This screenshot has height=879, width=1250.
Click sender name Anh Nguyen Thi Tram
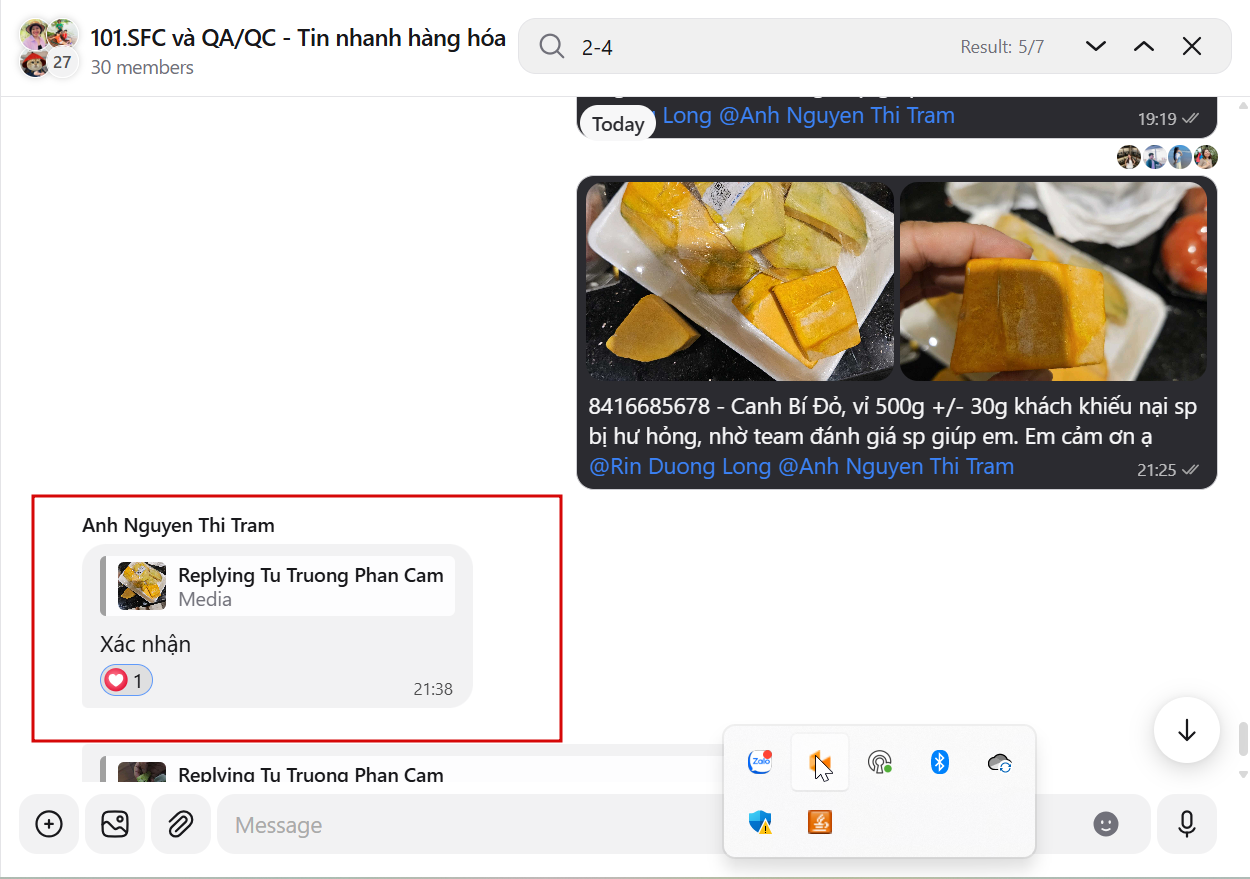(x=178, y=525)
